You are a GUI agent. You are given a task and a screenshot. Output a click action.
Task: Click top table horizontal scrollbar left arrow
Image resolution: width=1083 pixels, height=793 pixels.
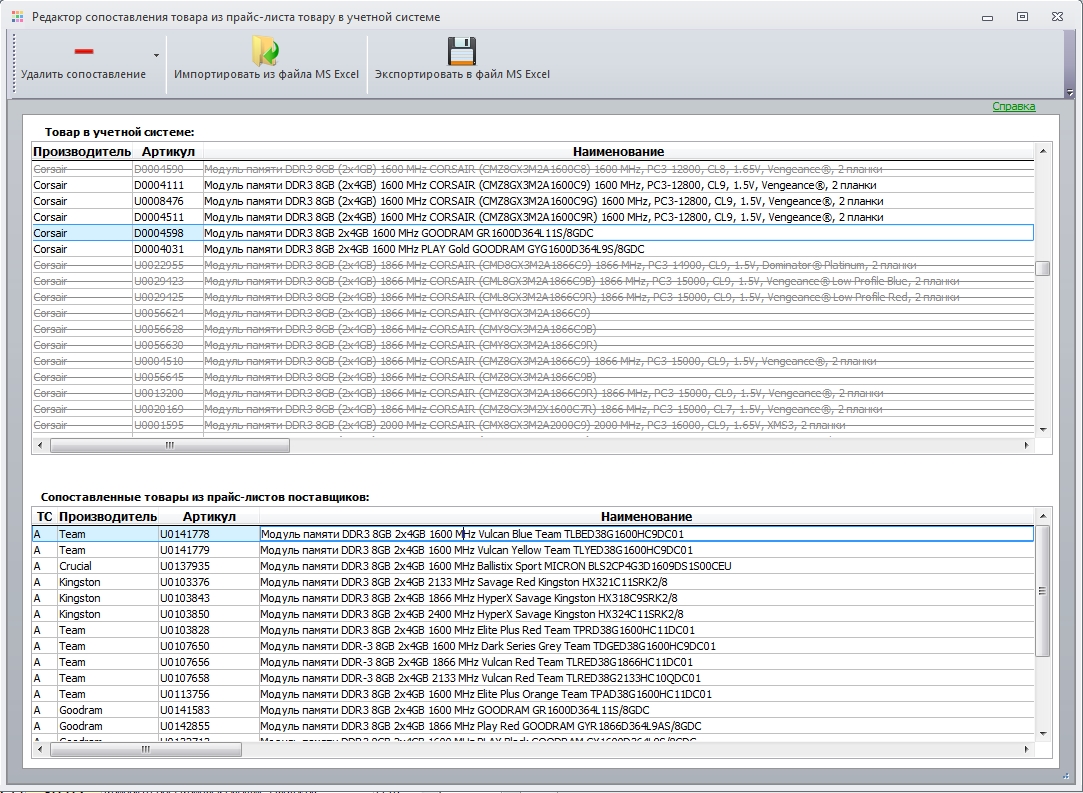click(40, 446)
